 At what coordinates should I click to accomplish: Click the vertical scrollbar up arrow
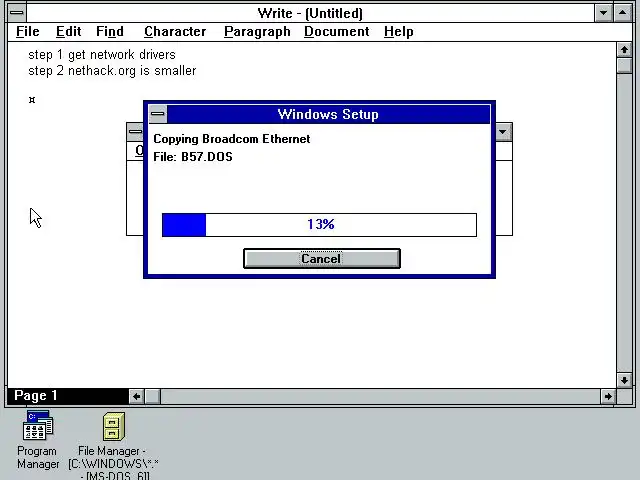624,50
